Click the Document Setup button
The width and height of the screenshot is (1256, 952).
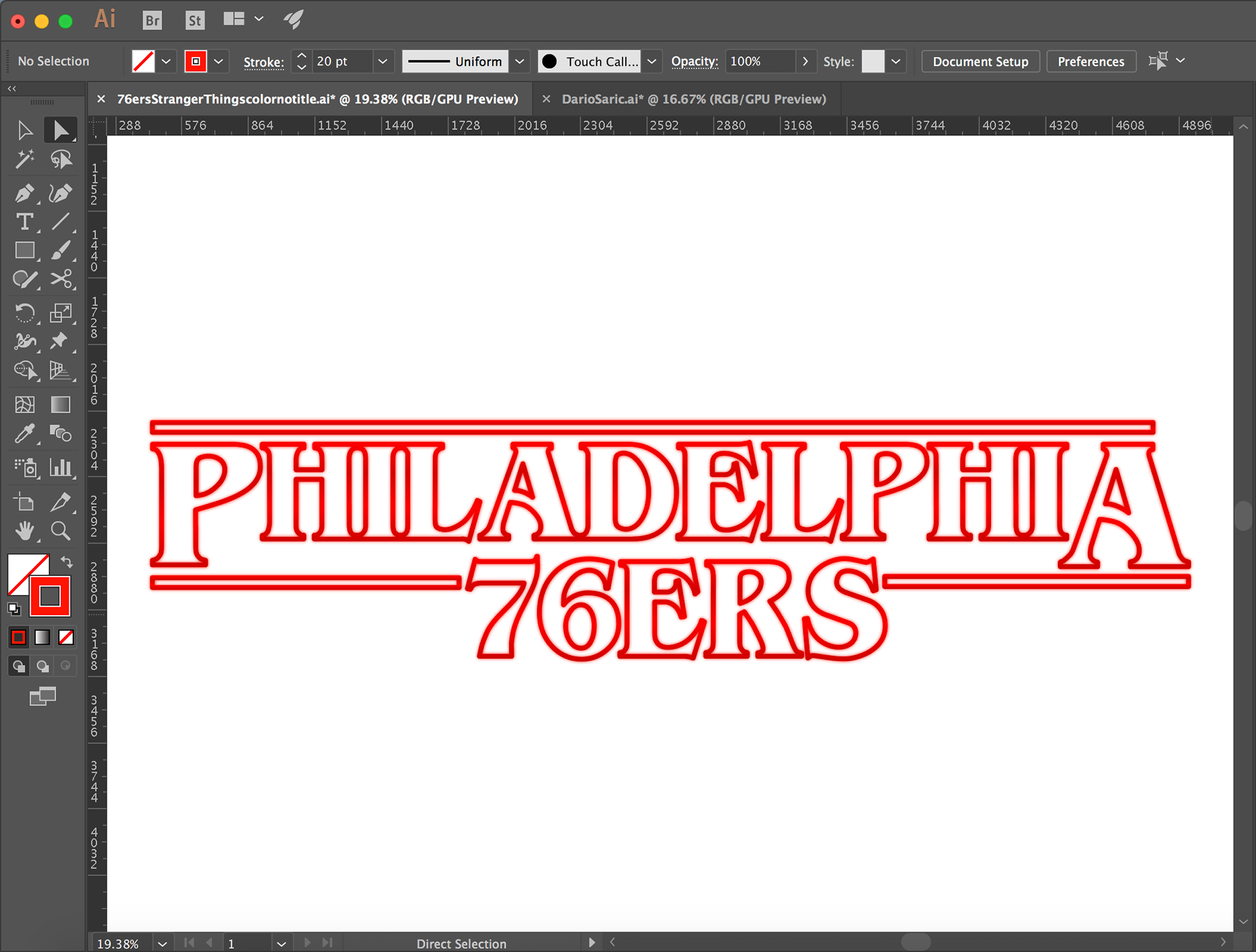[980, 61]
